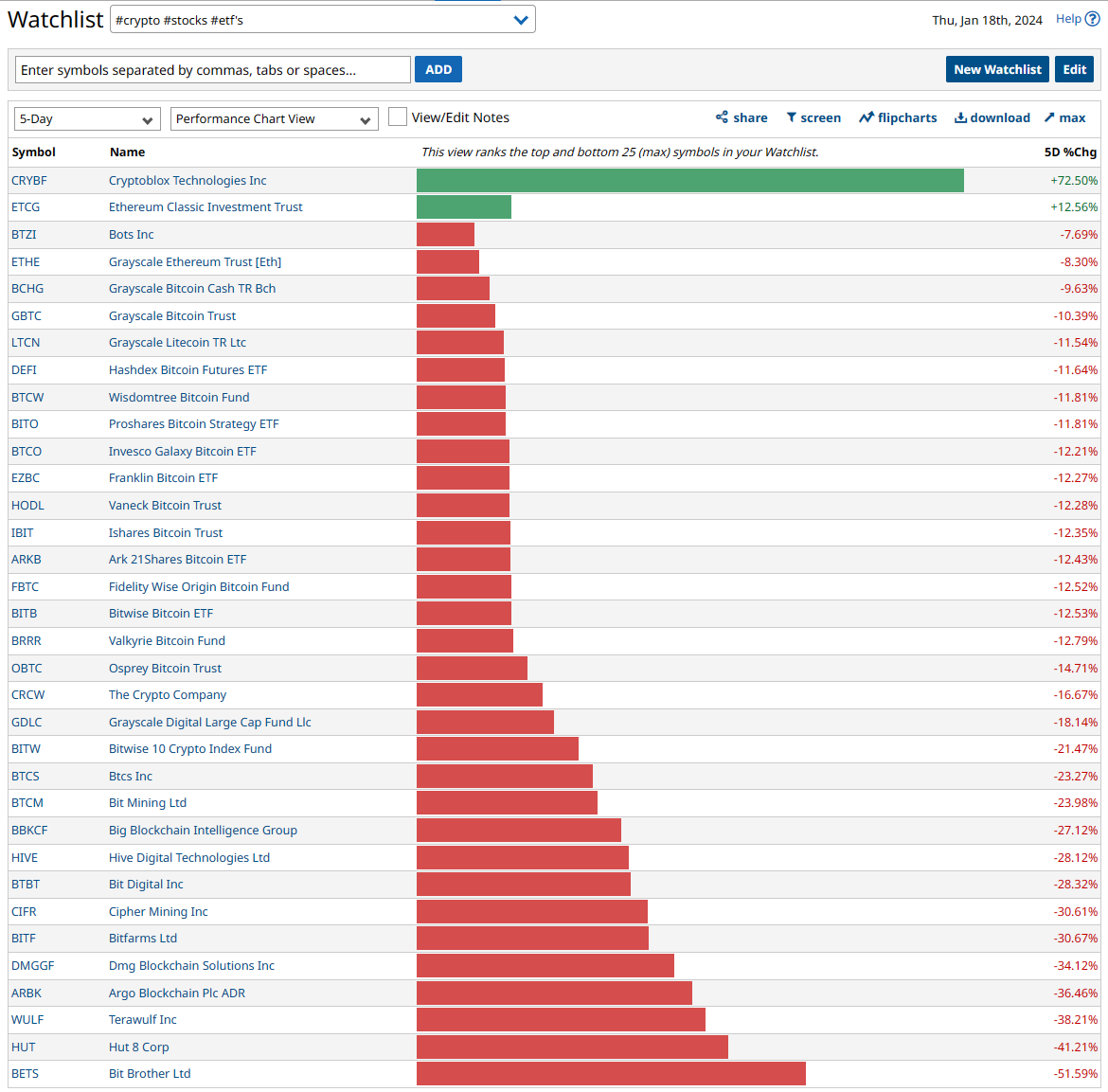This screenshot has width=1108, height=1092.
Task: Open Hashdex Bitcoin Futures ETF link
Action: [x=188, y=369]
